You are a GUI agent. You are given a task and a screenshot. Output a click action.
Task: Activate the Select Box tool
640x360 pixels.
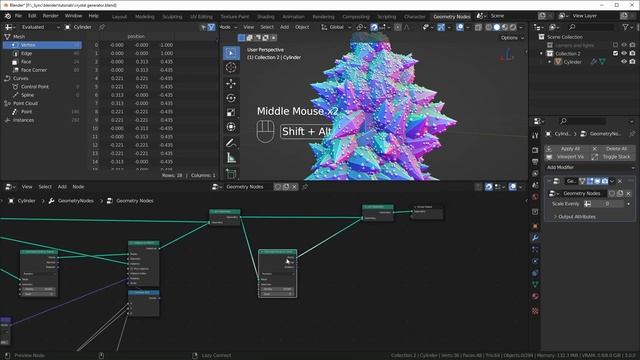coord(231,53)
